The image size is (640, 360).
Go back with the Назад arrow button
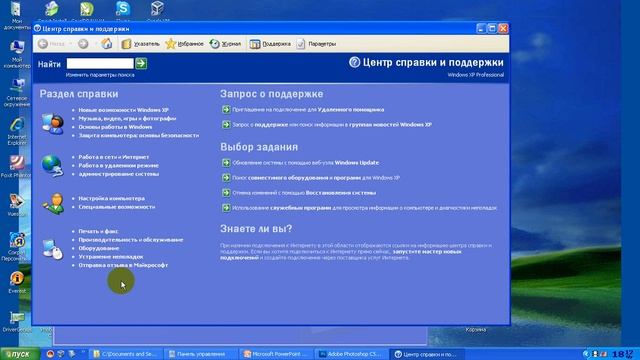(51, 44)
